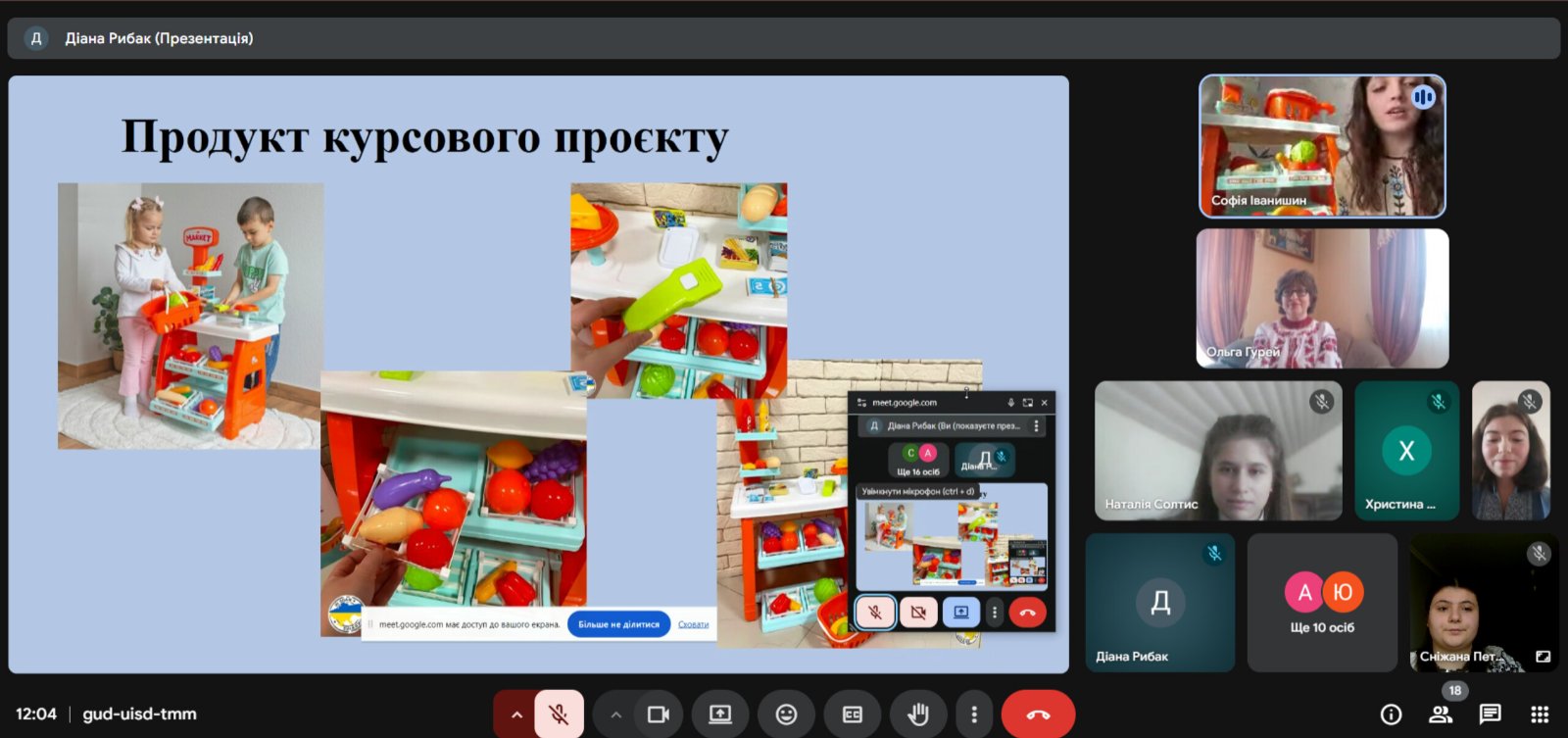
Task: Hang up with the red leave call button
Action: pos(1038,714)
